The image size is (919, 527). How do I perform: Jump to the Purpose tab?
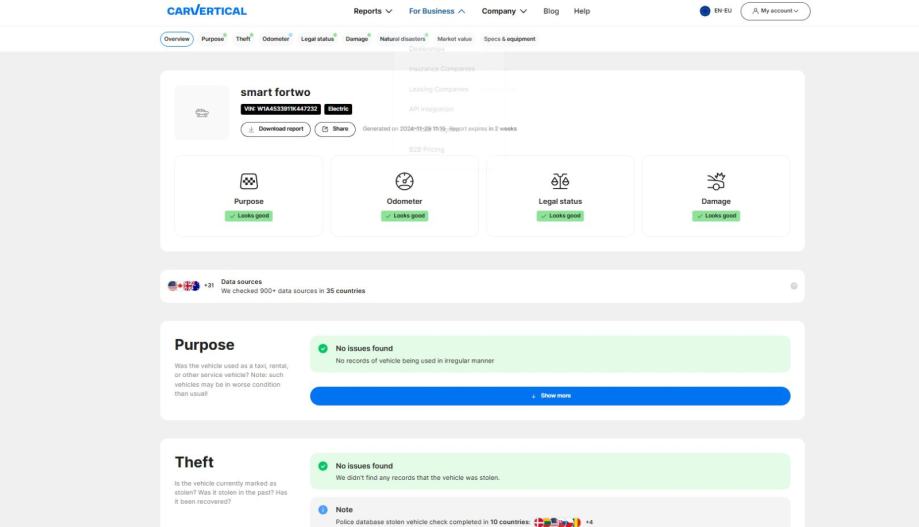[213, 39]
